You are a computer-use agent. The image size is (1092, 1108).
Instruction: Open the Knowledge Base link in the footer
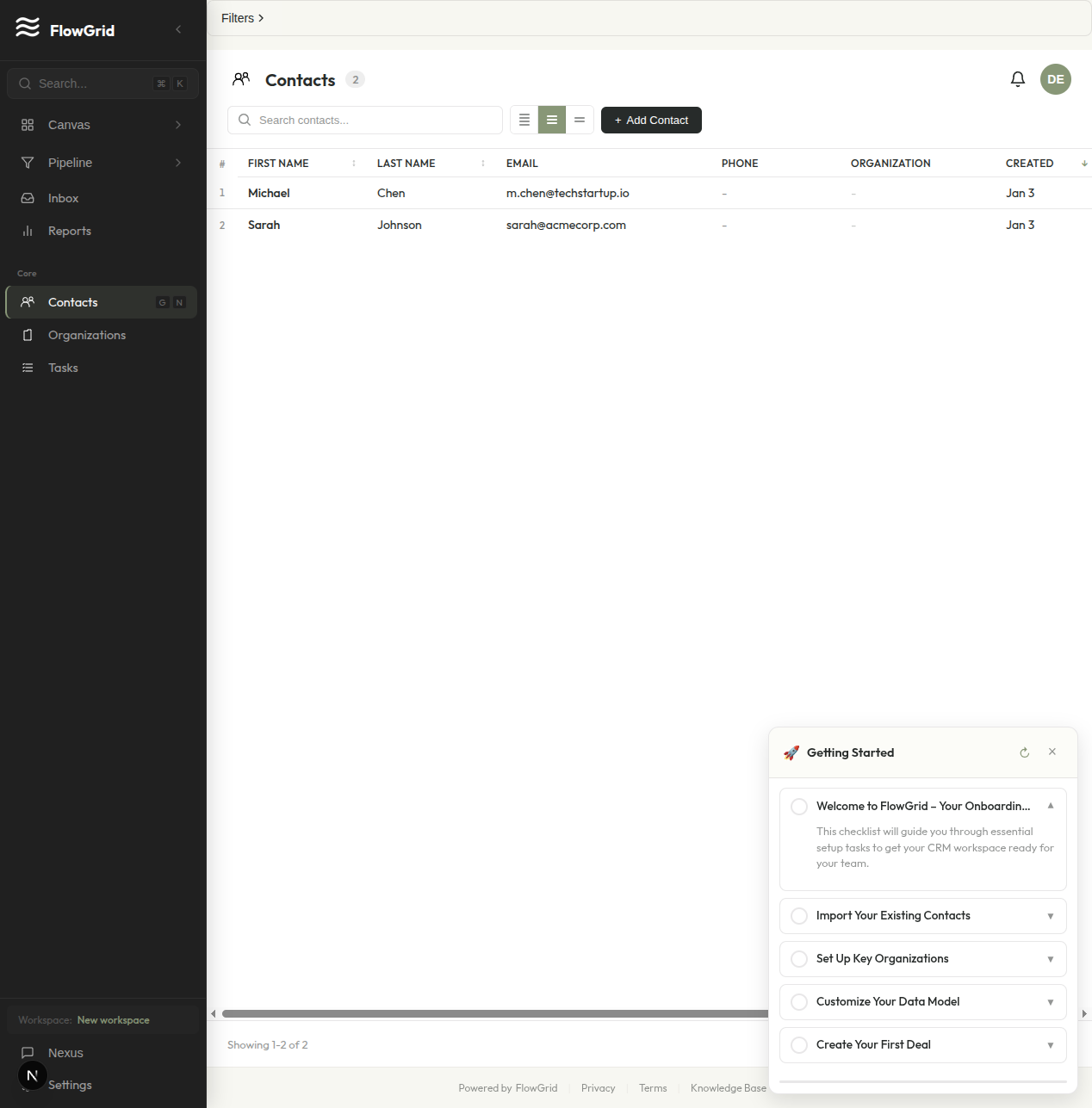(728, 1087)
